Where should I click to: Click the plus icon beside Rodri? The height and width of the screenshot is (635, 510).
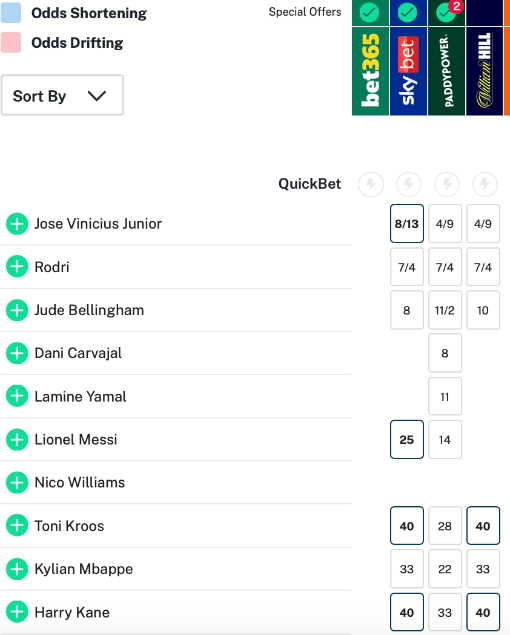(17, 266)
